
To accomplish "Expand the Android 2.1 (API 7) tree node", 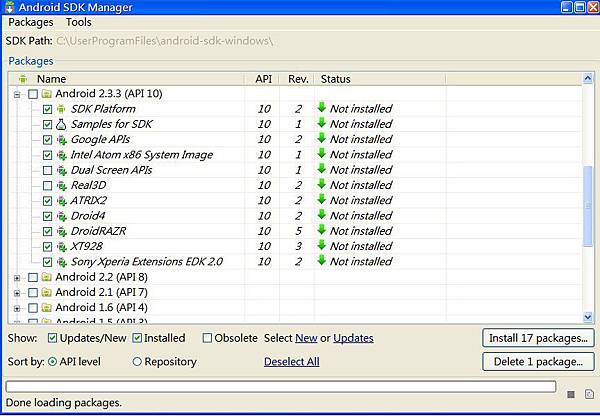I will 17,294.
